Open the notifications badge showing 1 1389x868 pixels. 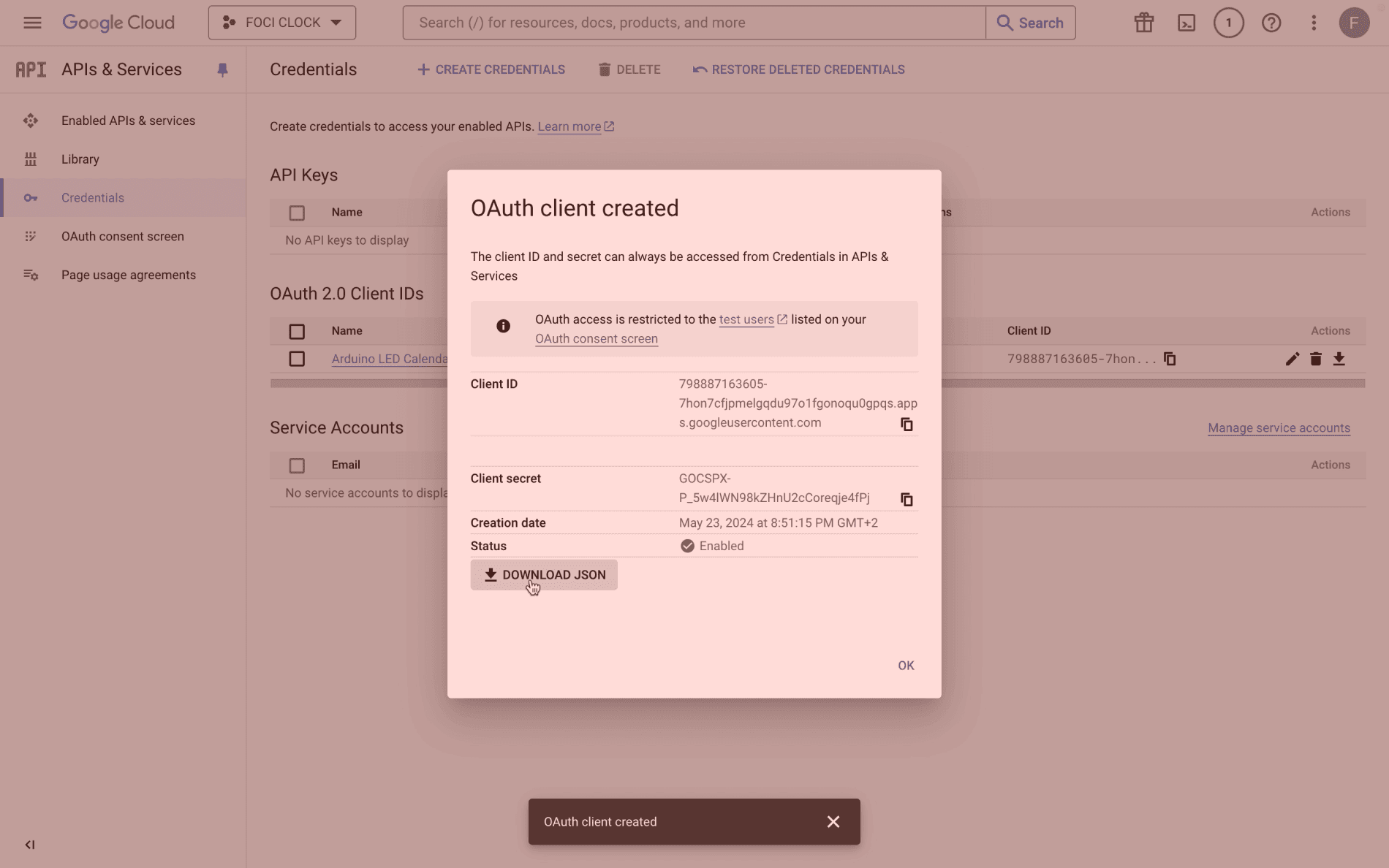click(1229, 23)
